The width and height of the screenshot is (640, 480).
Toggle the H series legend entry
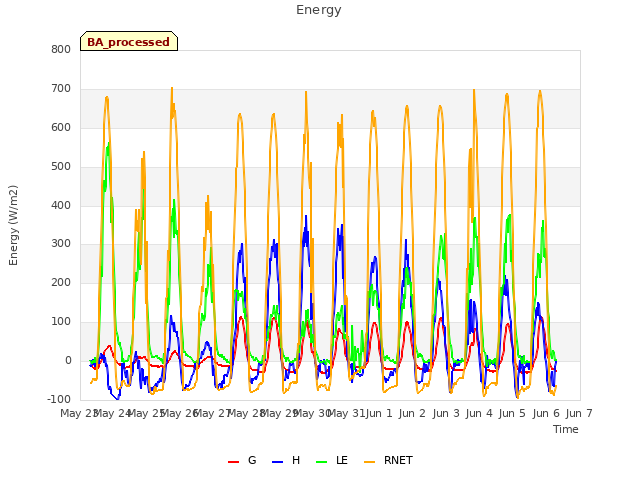pyautogui.click(x=286, y=460)
